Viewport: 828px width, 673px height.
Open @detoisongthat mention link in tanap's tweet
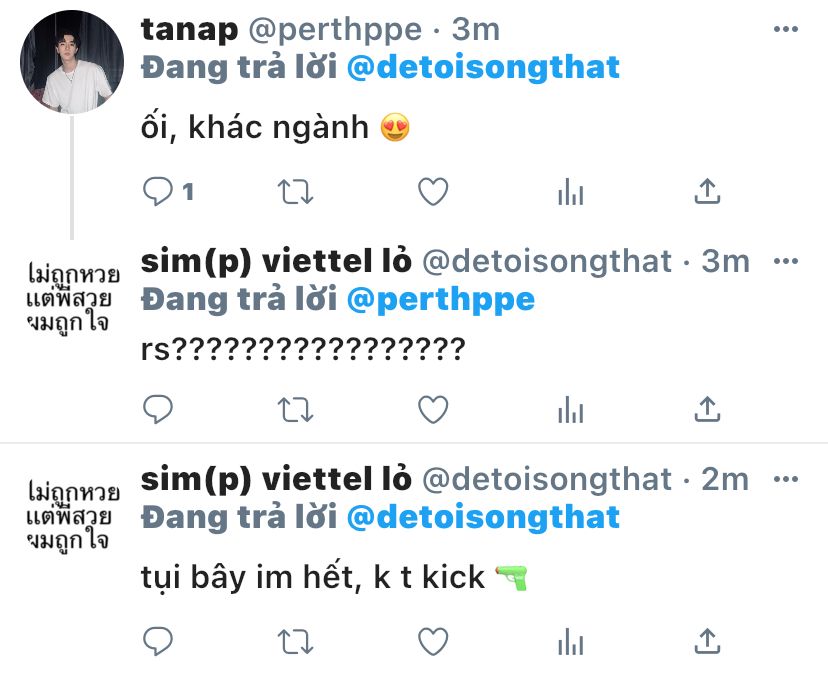pyautogui.click(x=483, y=67)
